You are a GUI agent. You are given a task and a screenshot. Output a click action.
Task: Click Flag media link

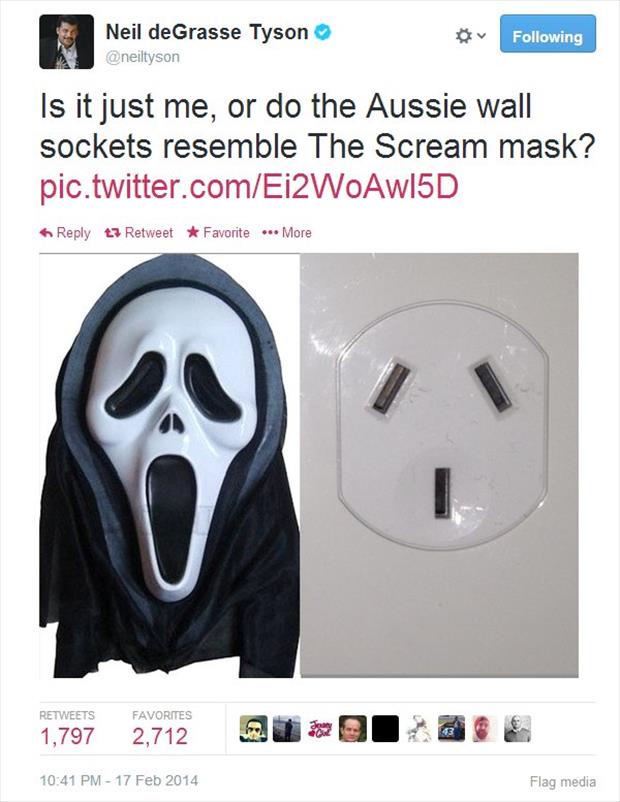pyautogui.click(x=563, y=782)
